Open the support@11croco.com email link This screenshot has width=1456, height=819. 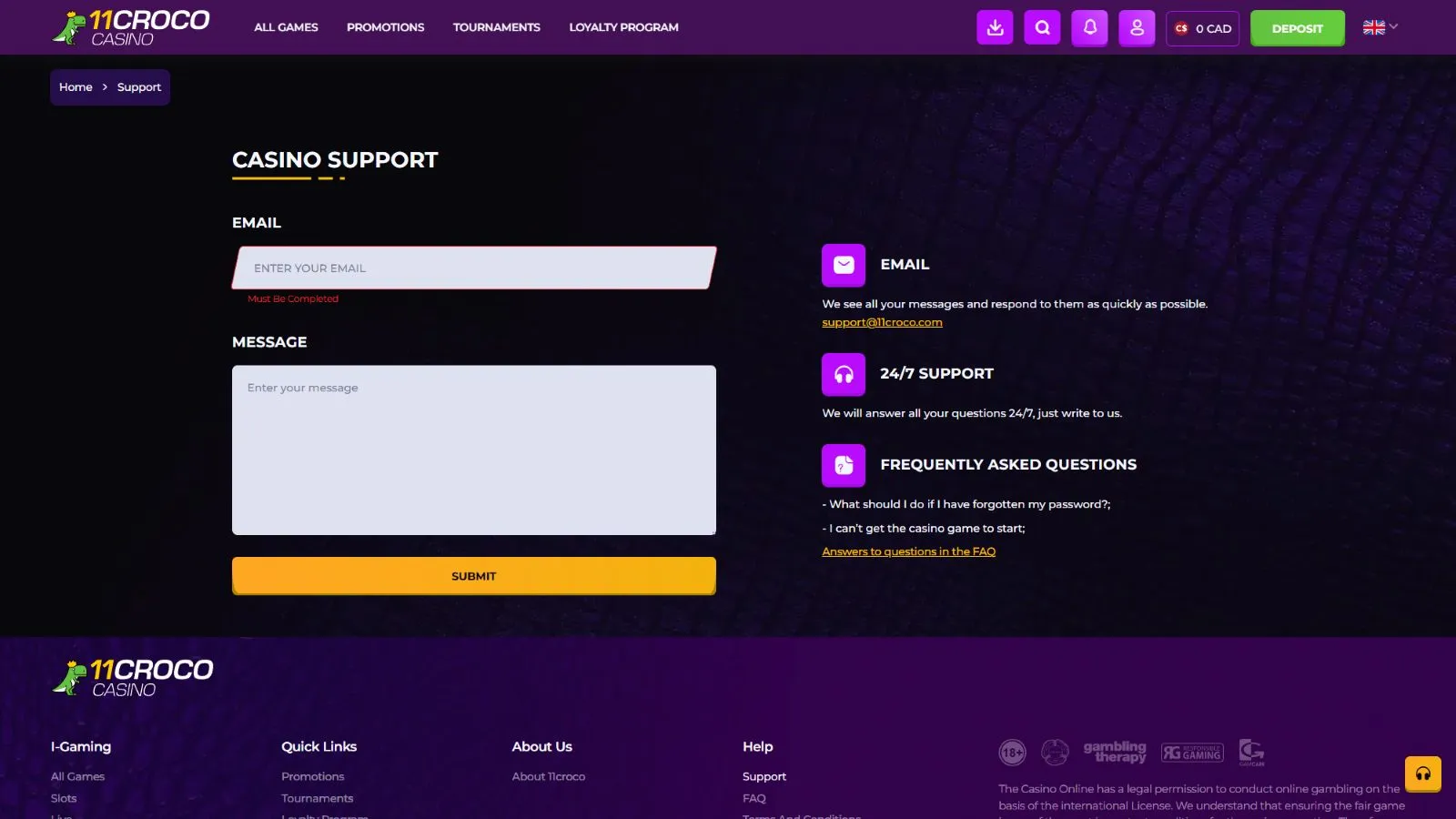[882, 322]
